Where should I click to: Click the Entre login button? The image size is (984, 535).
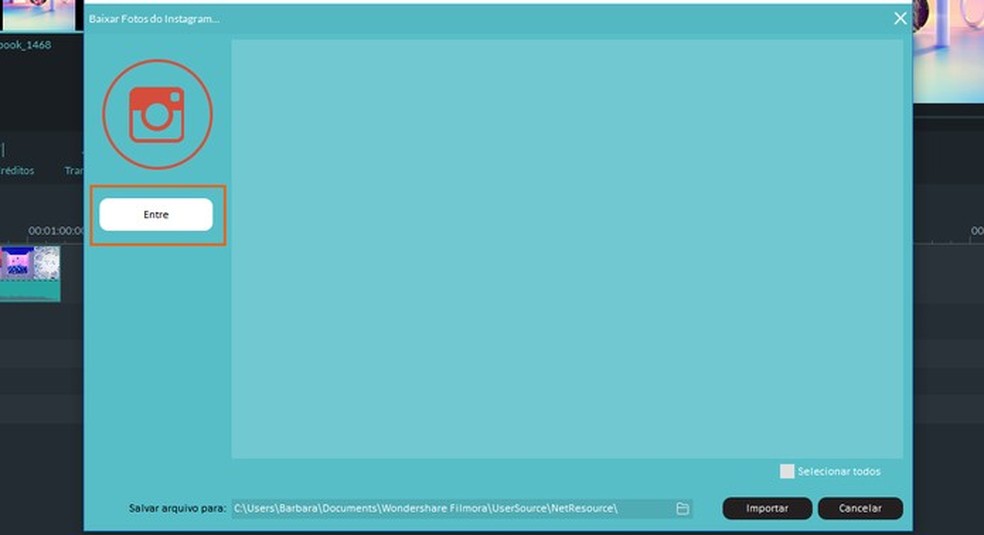point(156,215)
